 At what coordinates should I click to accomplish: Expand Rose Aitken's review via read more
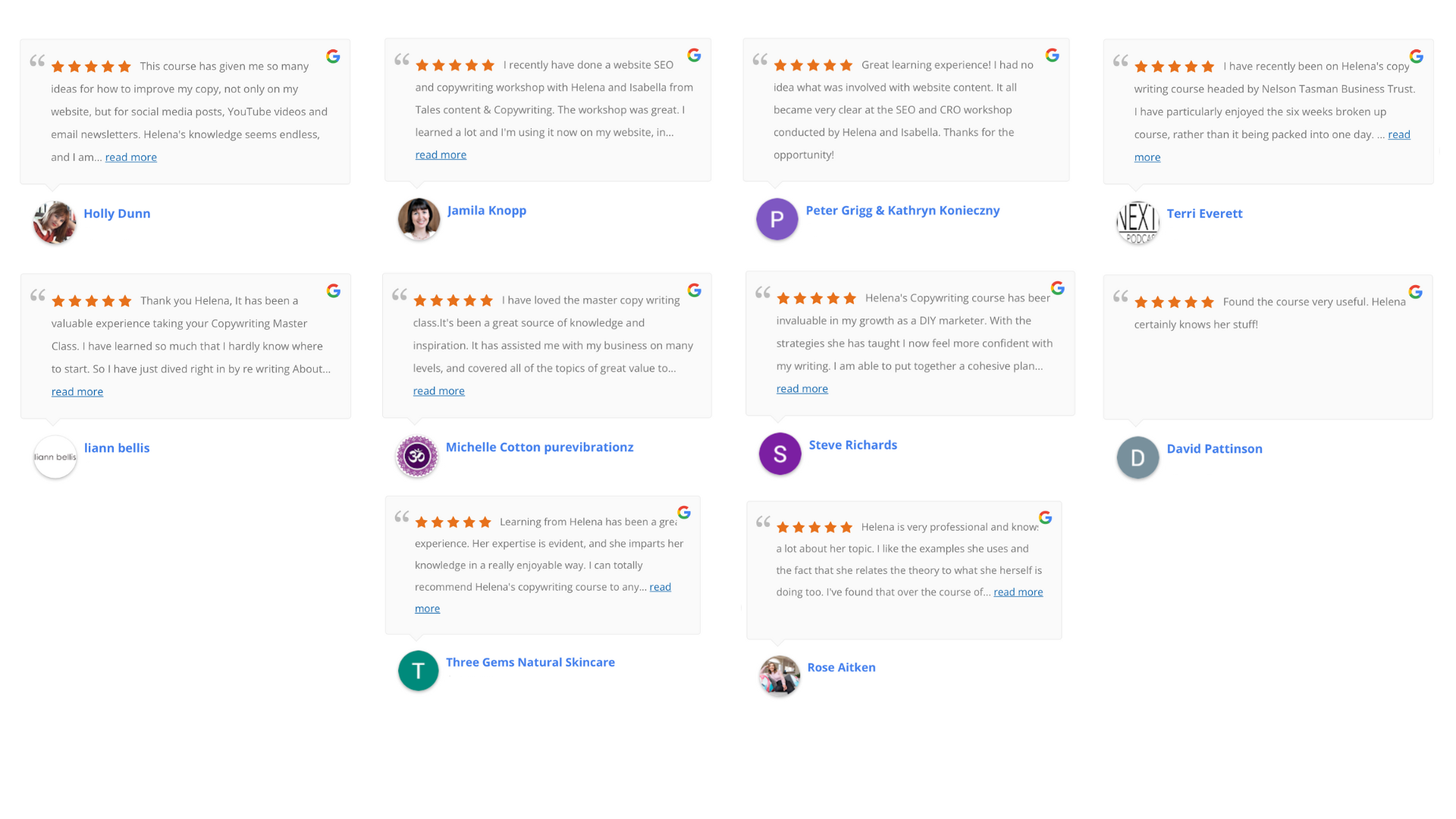(x=1018, y=591)
